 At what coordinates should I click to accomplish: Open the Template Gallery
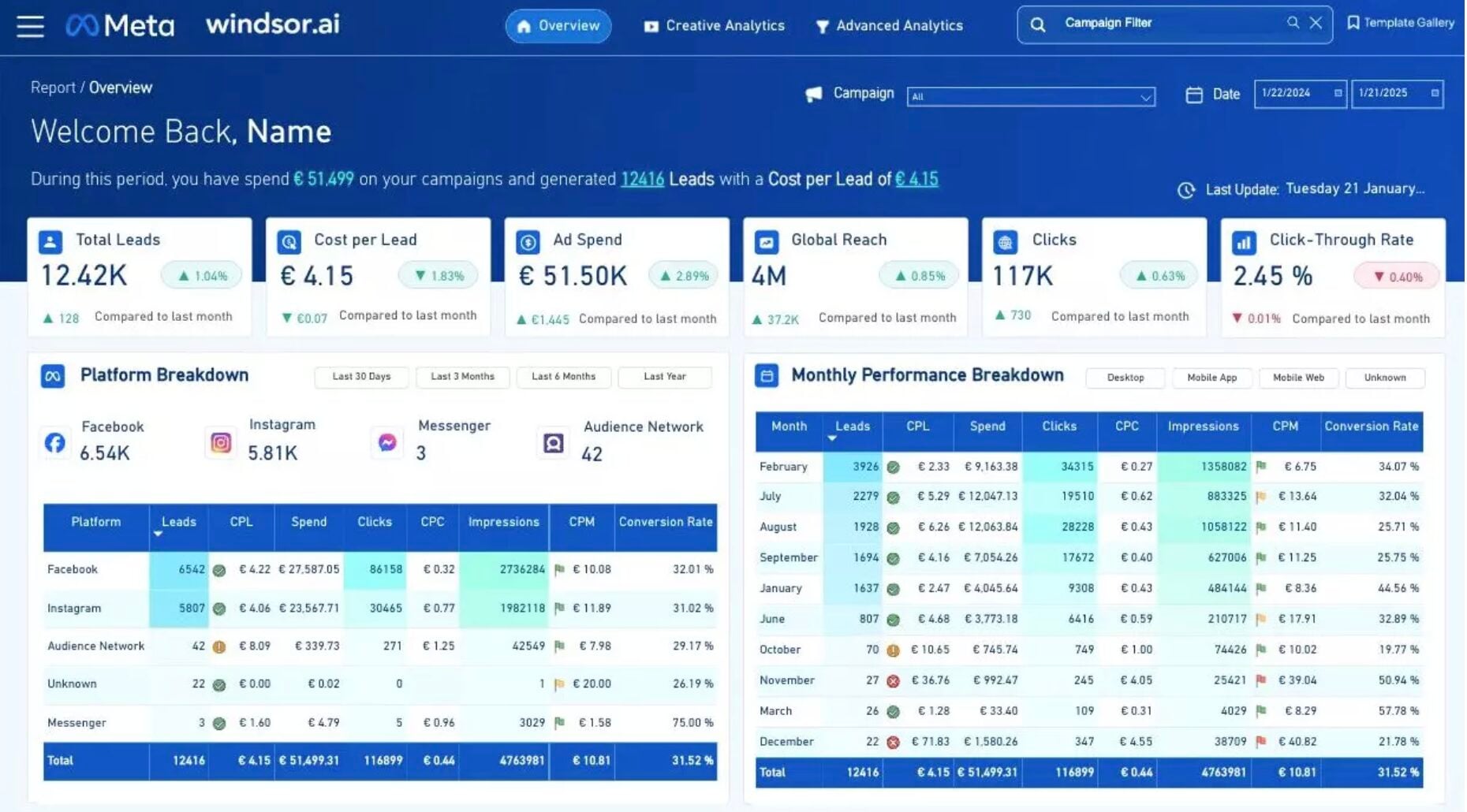coord(1402,22)
